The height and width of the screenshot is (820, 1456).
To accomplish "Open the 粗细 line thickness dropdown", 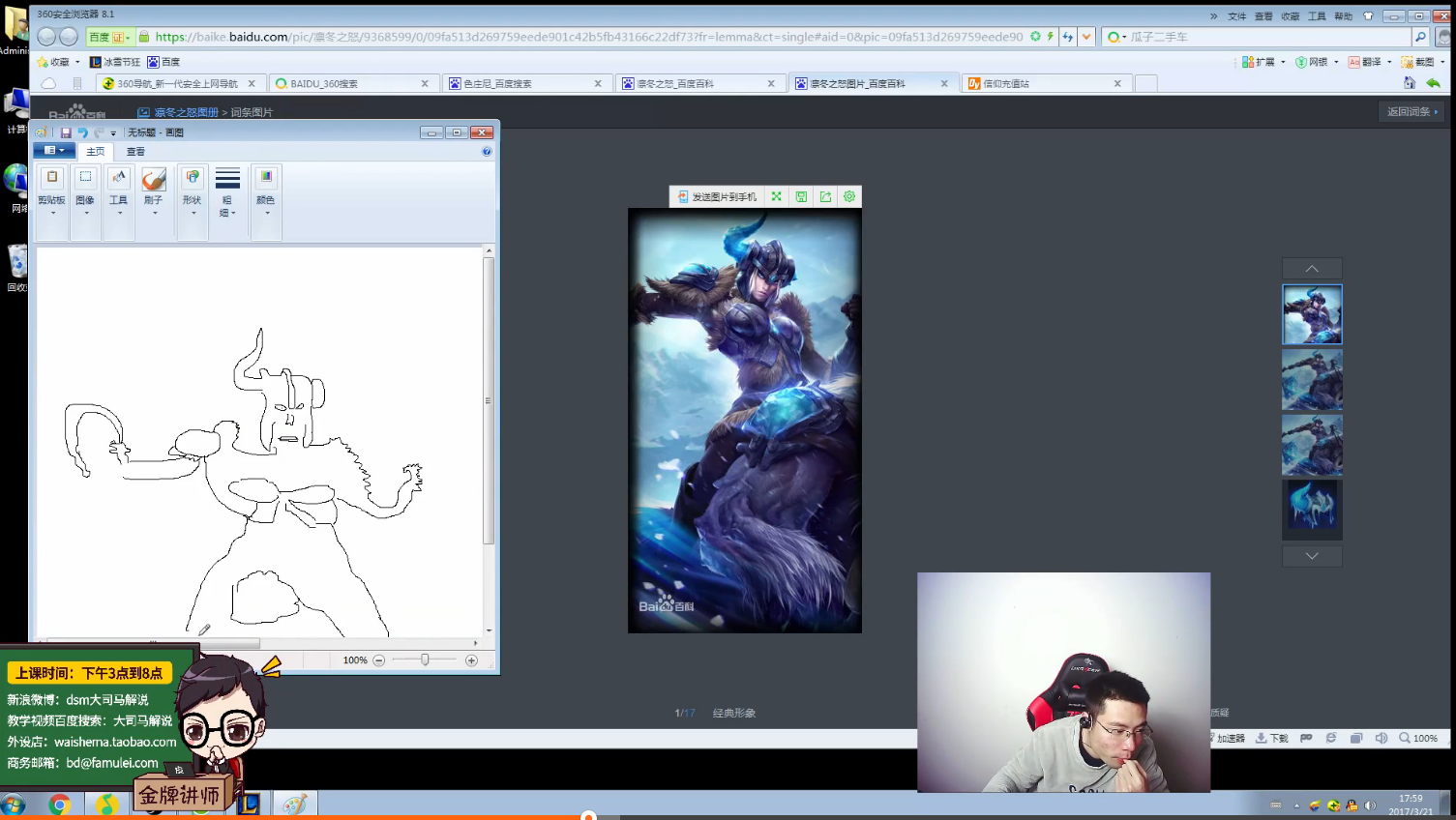I will coord(227,192).
